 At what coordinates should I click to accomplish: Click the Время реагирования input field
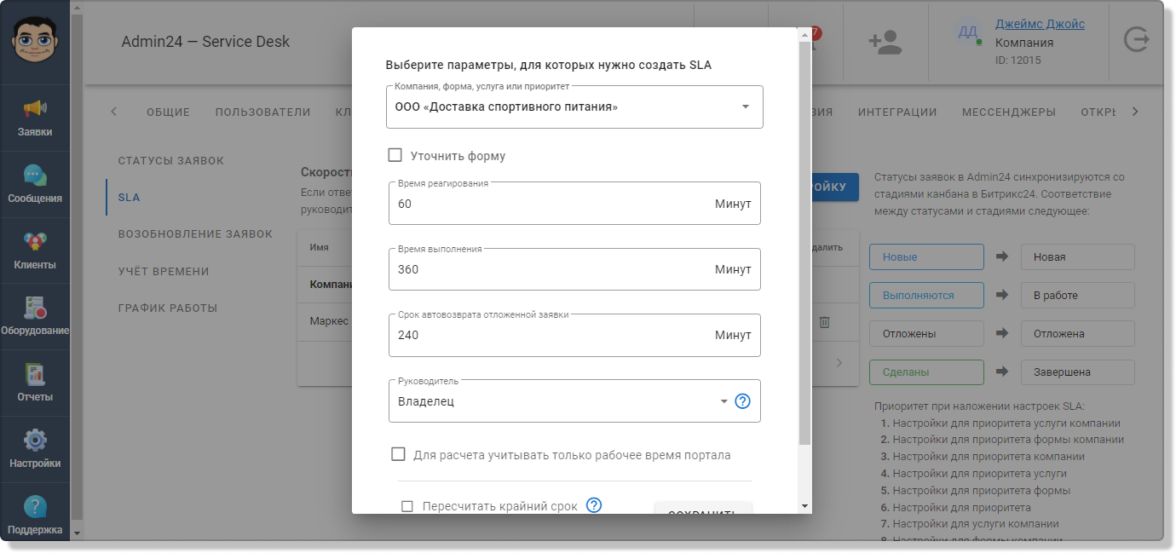tap(574, 203)
